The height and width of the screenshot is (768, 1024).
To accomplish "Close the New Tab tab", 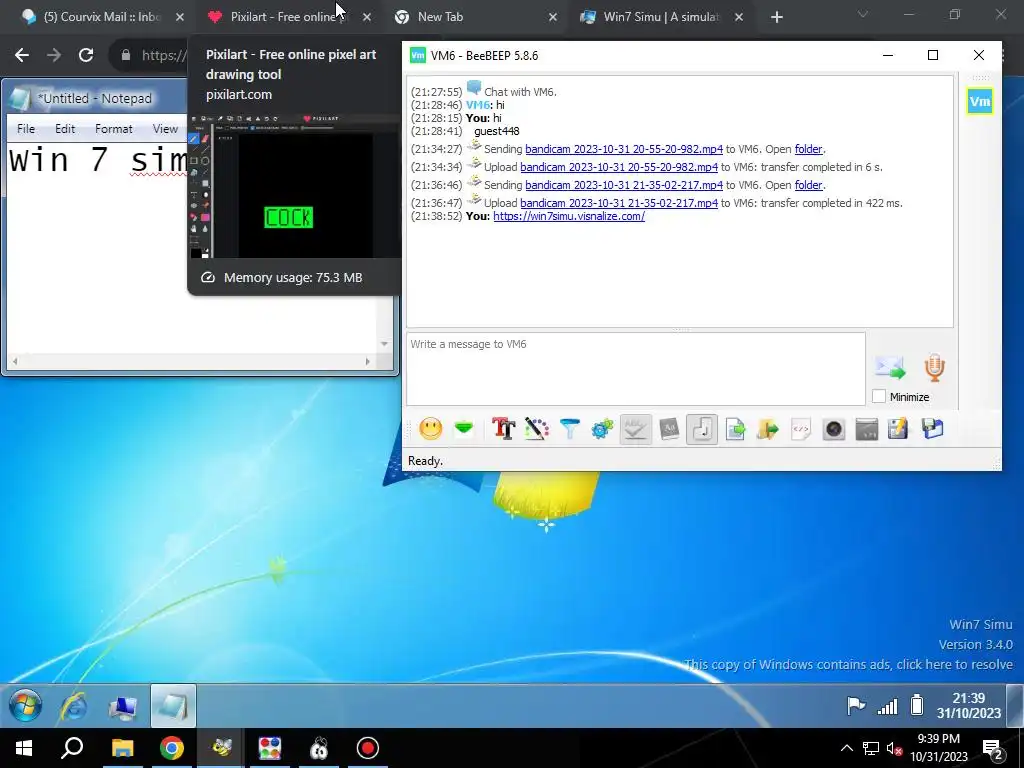I will 552,17.
